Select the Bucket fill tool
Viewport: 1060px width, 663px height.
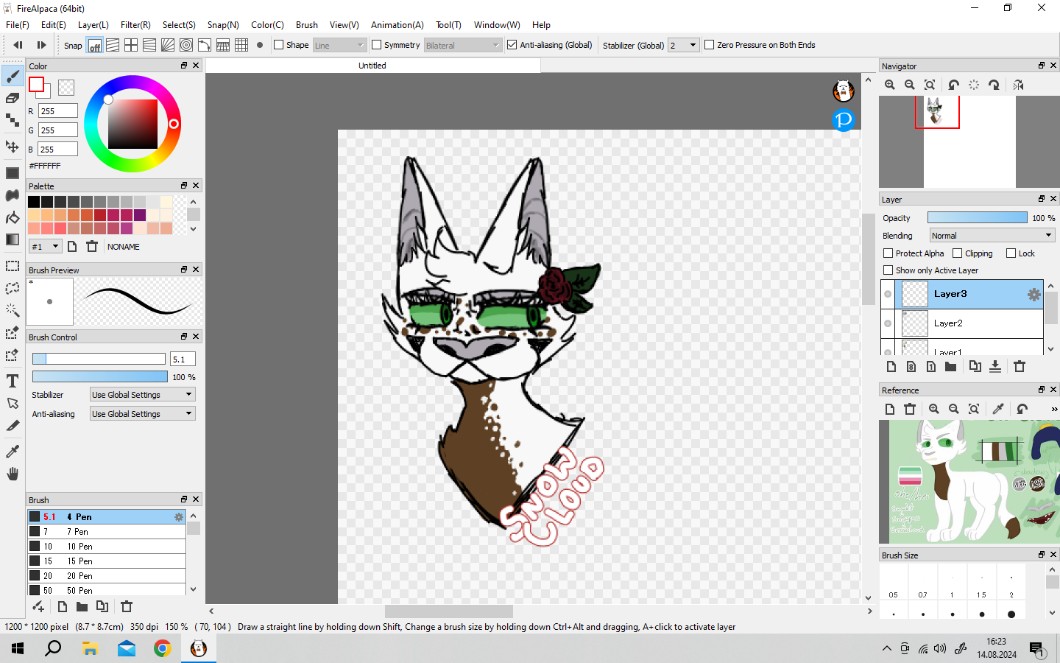click(13, 217)
